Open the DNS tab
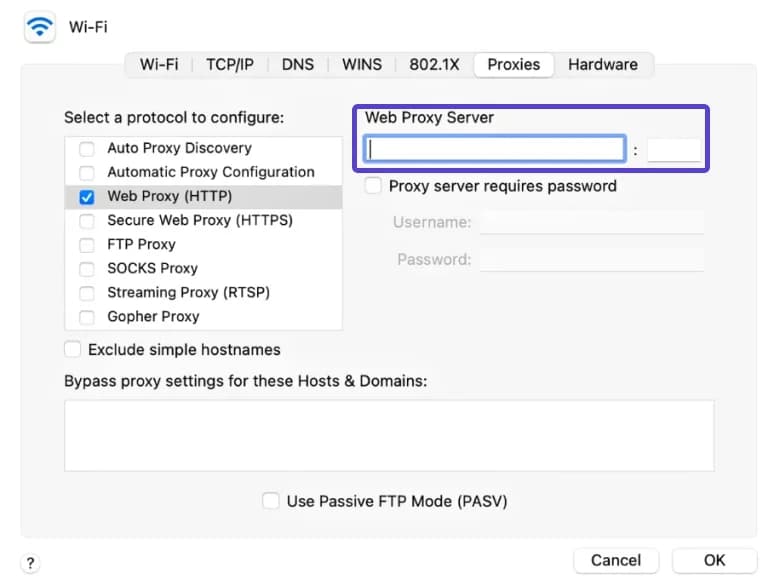Image resolution: width=778 pixels, height=583 pixels. point(297,64)
